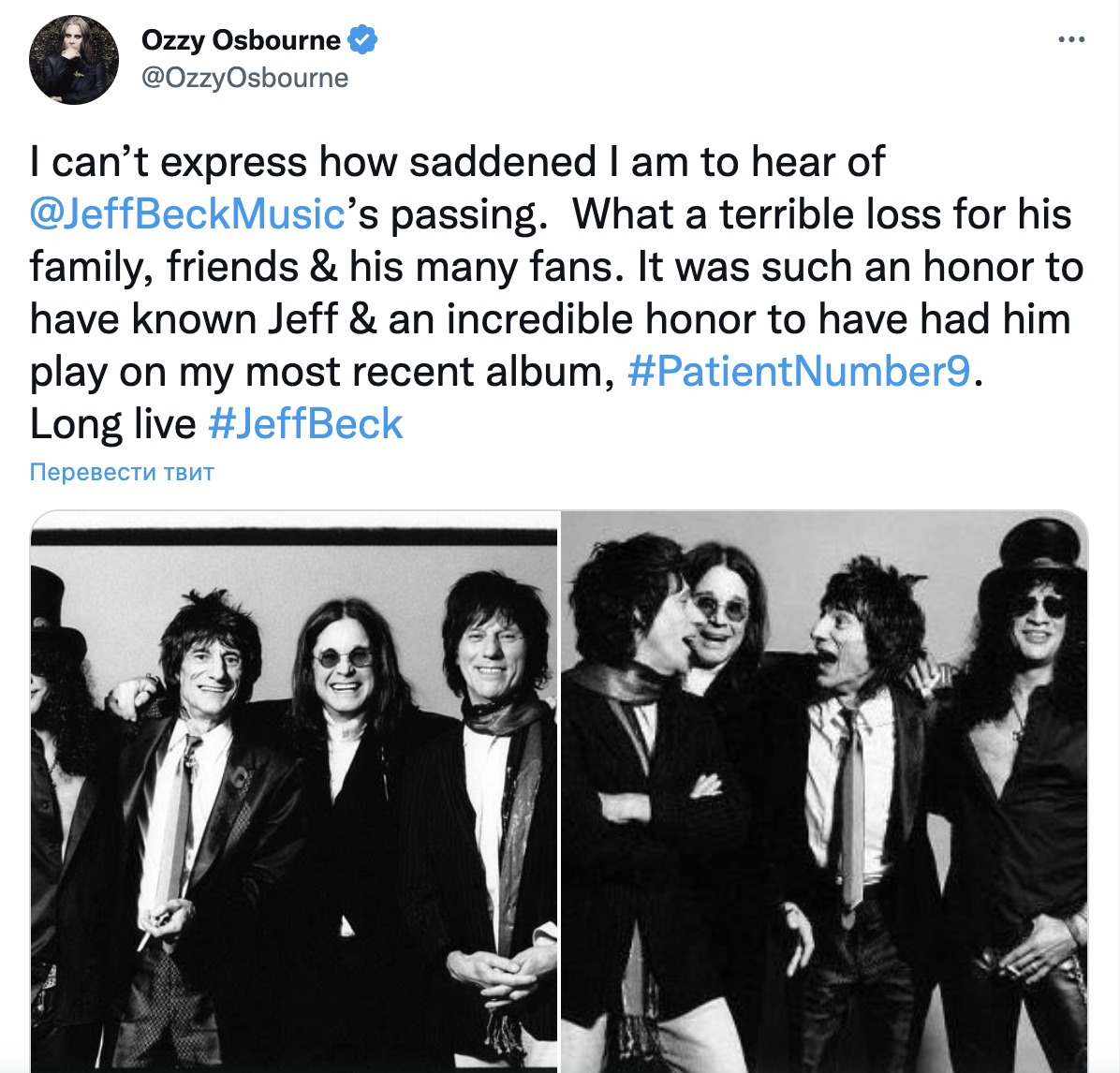
Task: Open the left black-and-white group photo
Action: point(293,791)
